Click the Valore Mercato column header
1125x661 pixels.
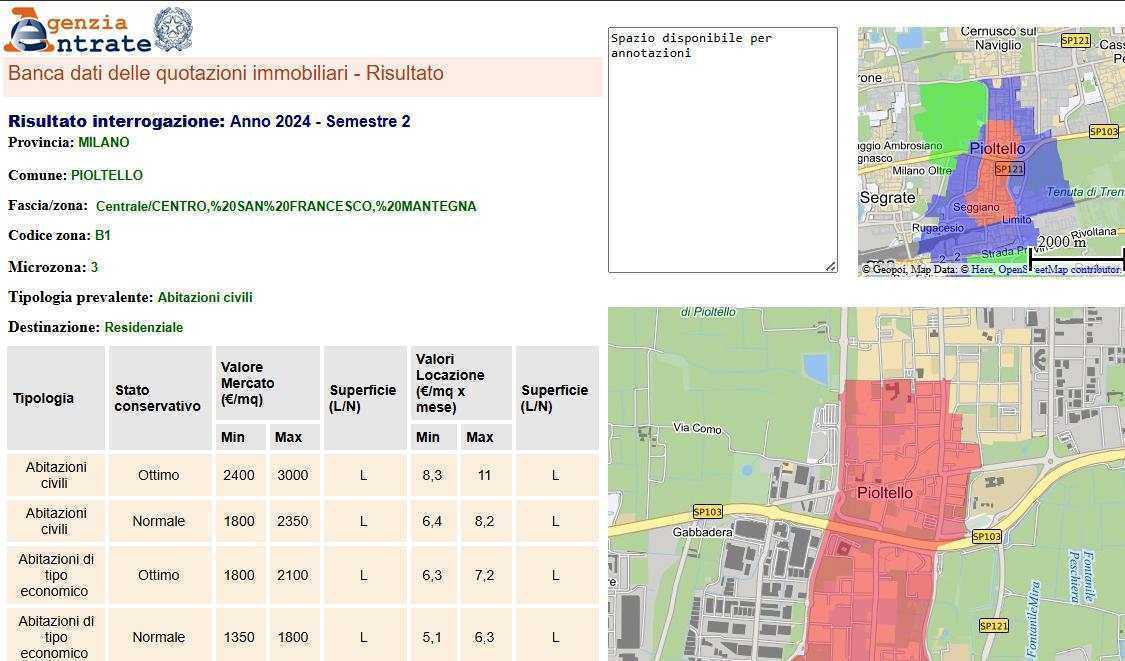pyautogui.click(x=247, y=383)
